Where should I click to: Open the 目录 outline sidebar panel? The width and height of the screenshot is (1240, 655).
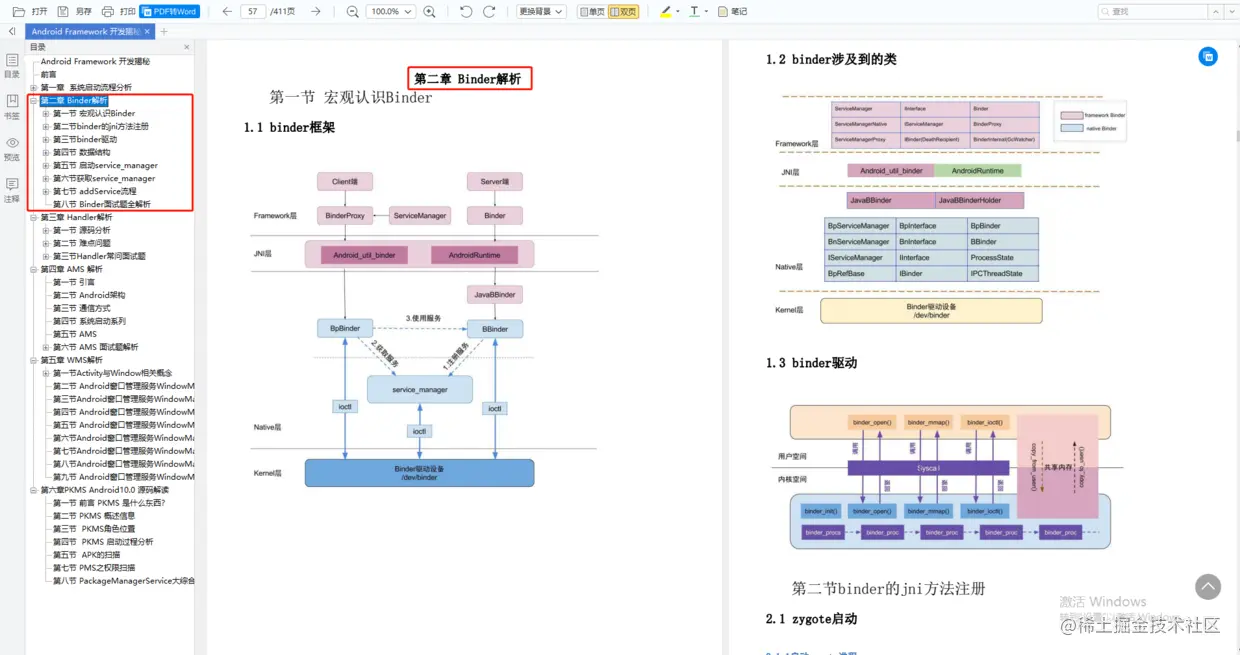tap(12, 66)
